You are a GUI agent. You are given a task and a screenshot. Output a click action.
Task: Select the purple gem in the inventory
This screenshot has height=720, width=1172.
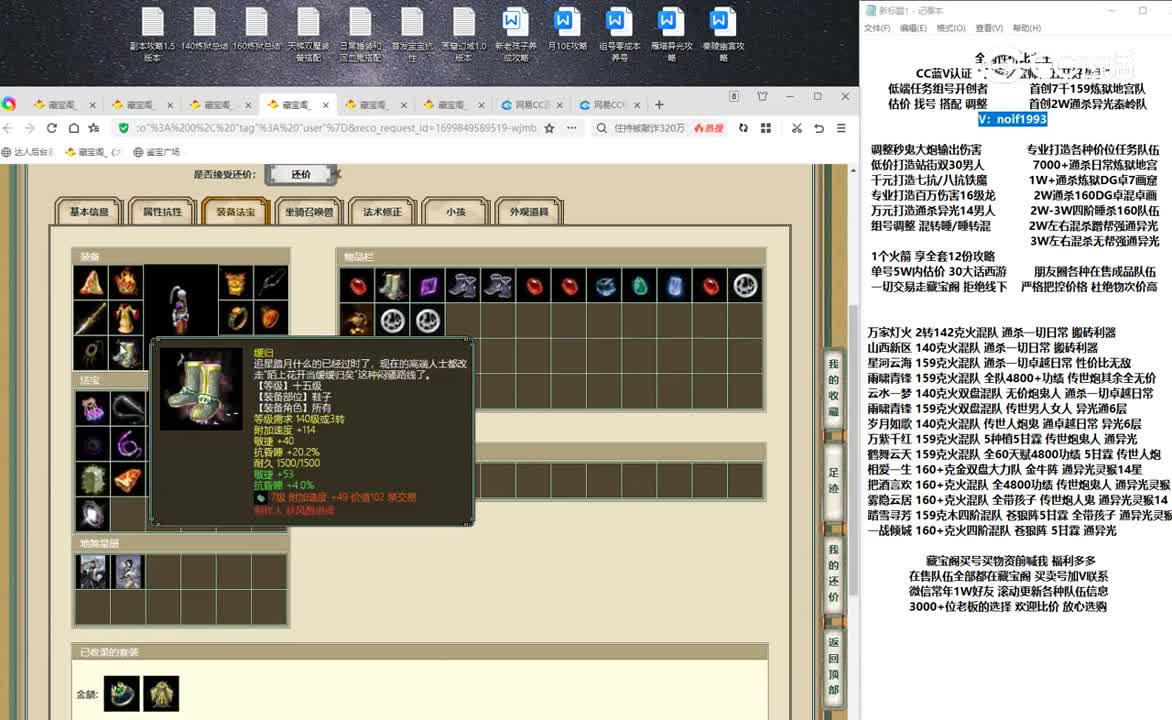pyautogui.click(x=428, y=286)
